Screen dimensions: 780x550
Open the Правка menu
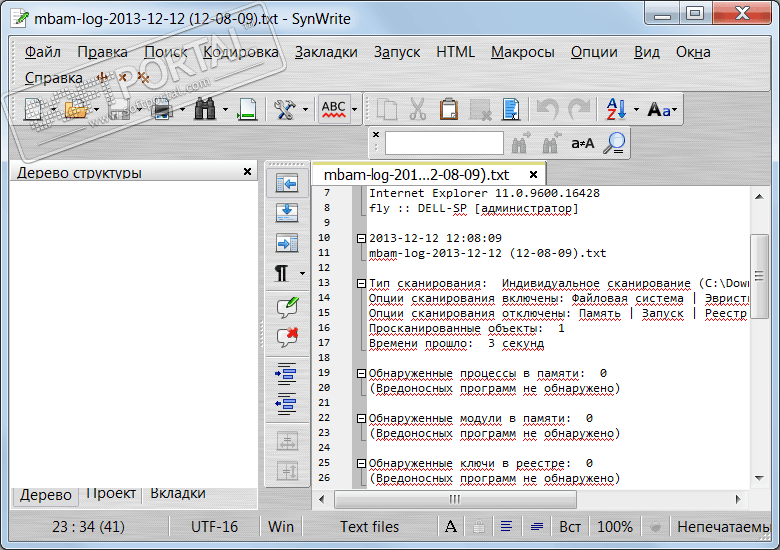tap(102, 52)
